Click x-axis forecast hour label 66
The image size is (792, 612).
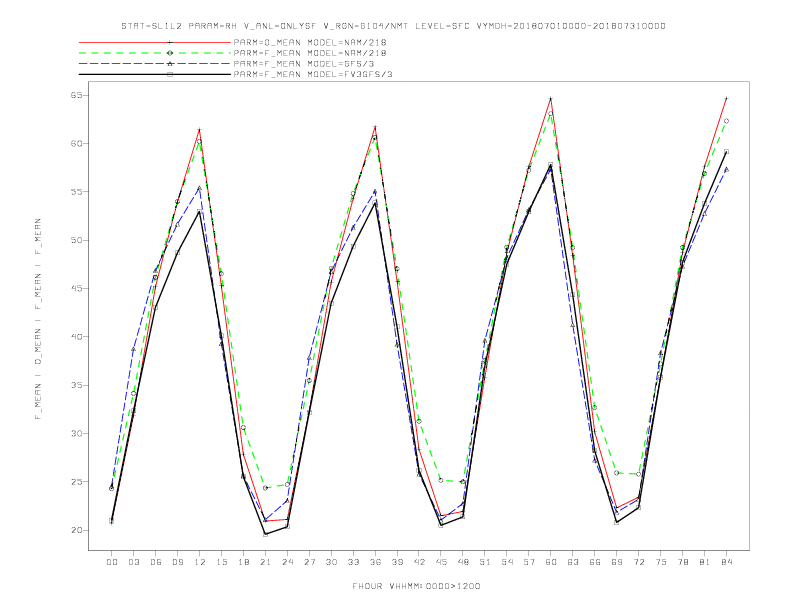click(595, 562)
